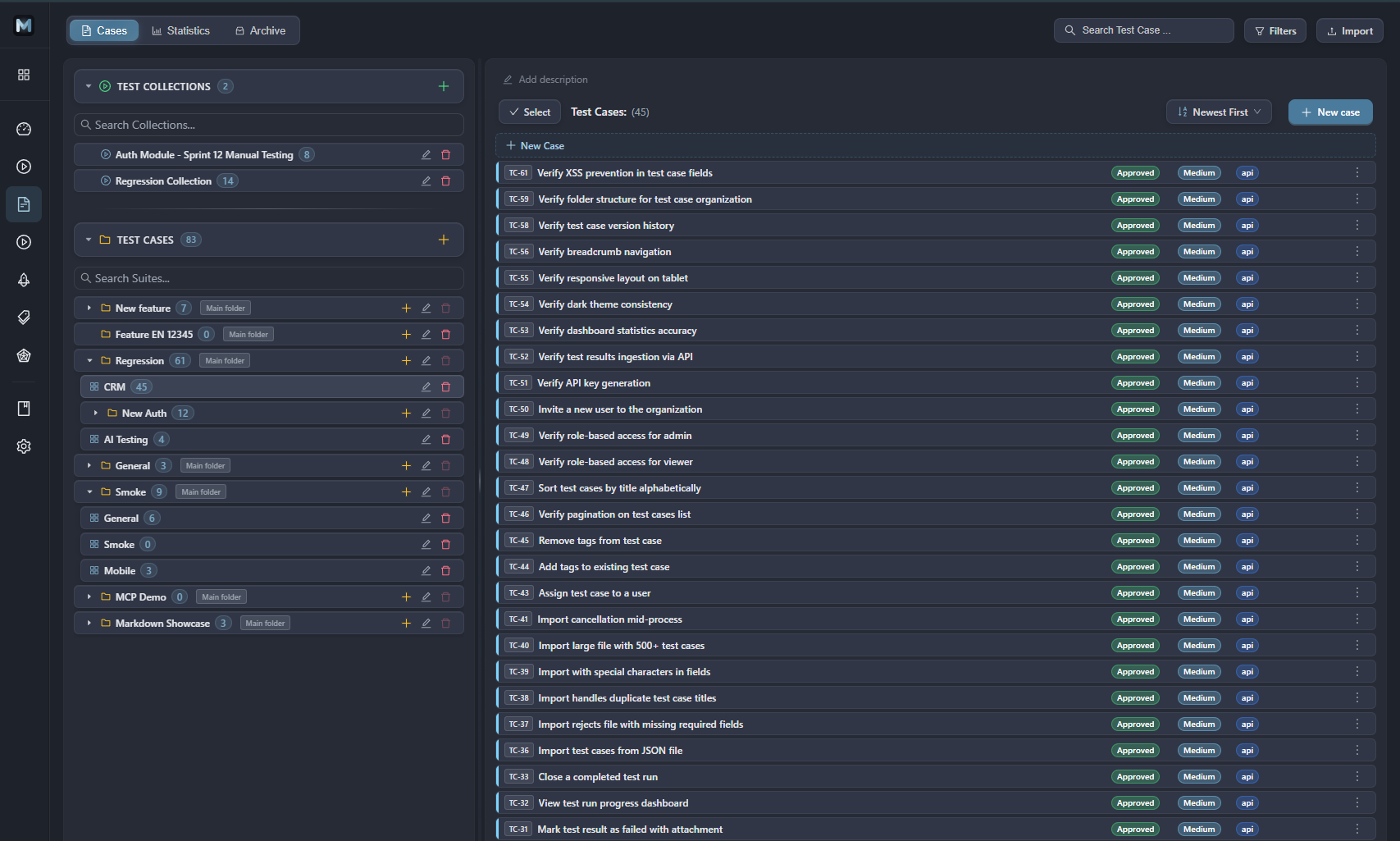Screen dimensions: 1400x841
Task: Open the rocket icon in sidebar
Action: [24, 280]
